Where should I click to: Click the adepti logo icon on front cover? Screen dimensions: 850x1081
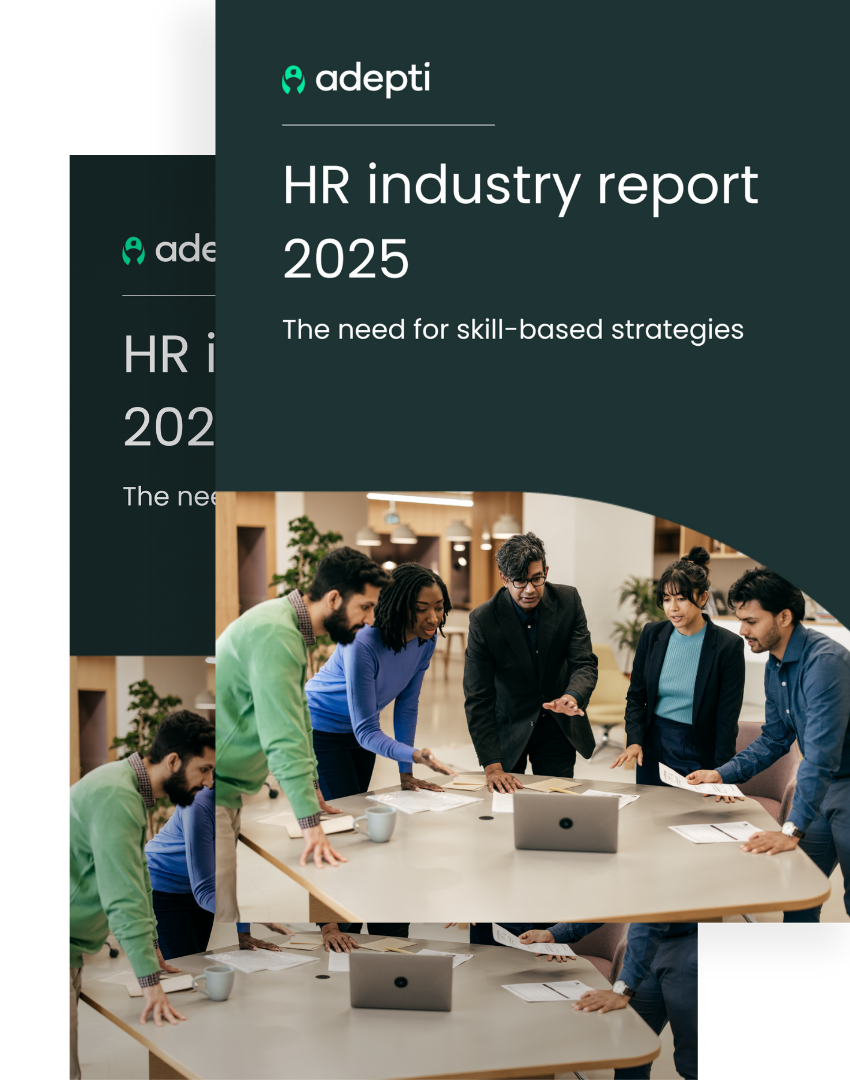click(x=293, y=80)
